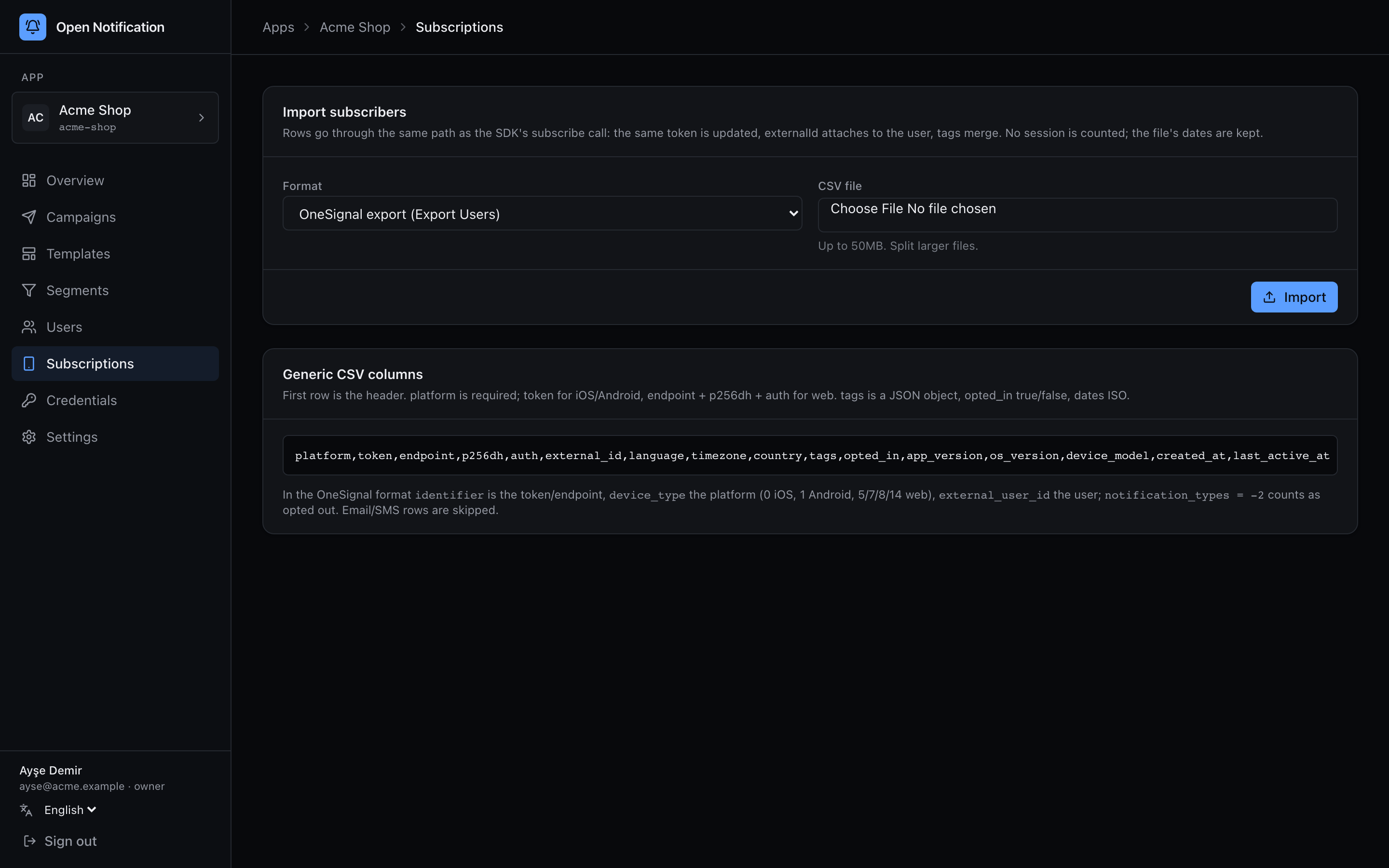1389x868 pixels.
Task: Click the "Import subscribers" heading
Action: (344, 112)
